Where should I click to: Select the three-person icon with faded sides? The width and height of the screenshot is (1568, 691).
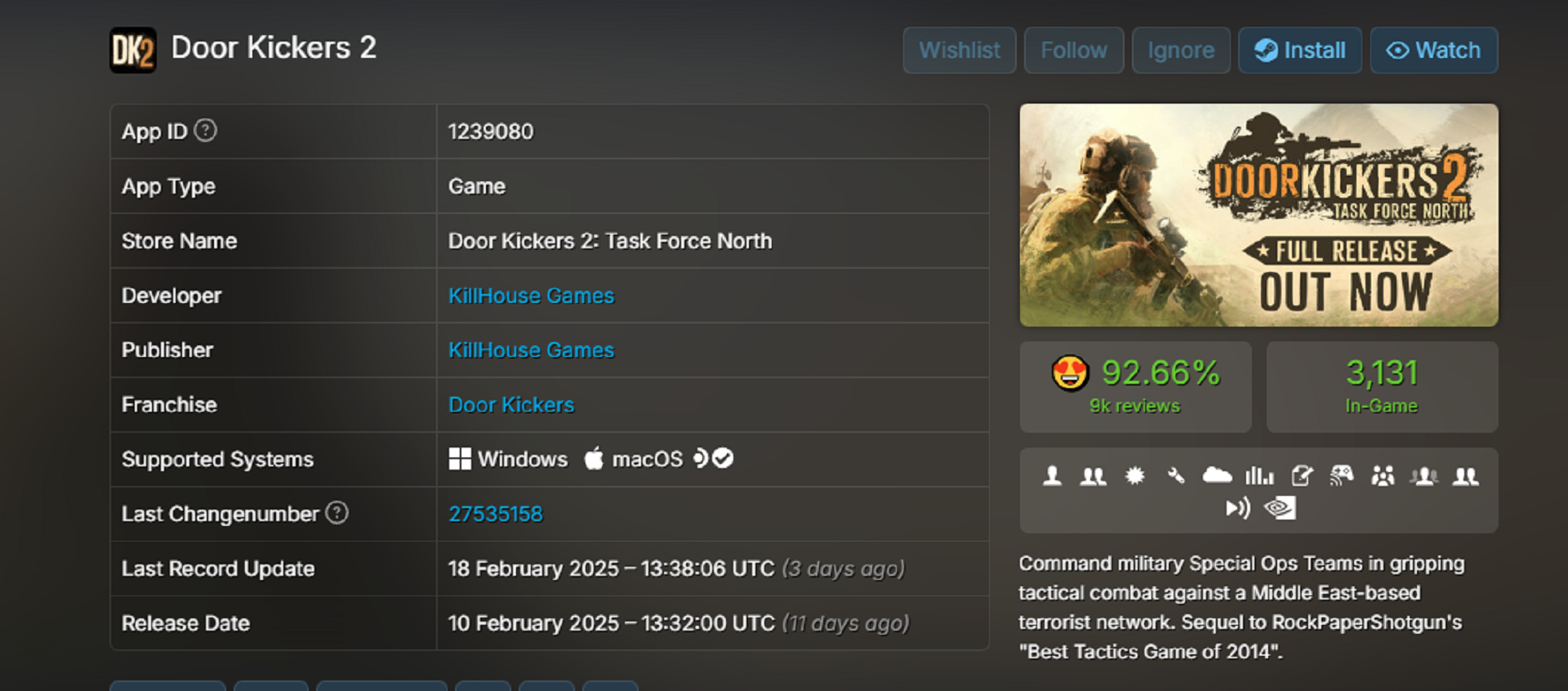(1424, 476)
